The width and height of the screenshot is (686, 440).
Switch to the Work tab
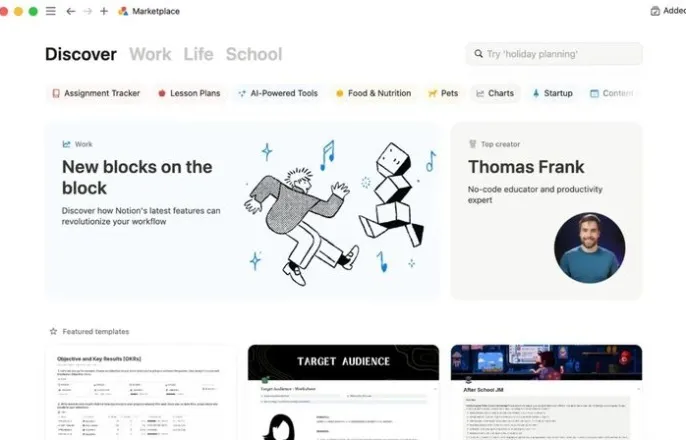click(x=150, y=54)
